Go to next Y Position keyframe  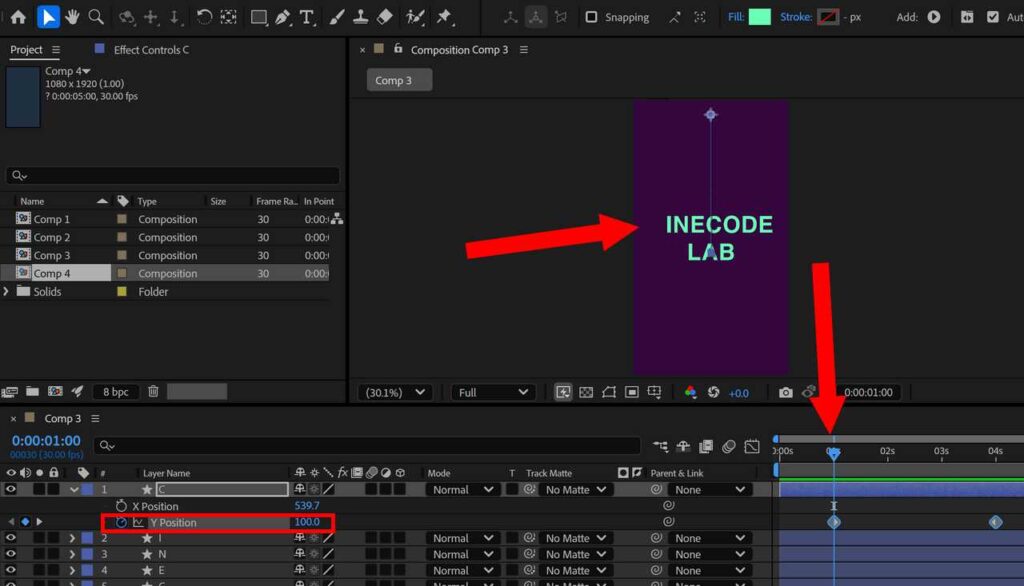39,521
